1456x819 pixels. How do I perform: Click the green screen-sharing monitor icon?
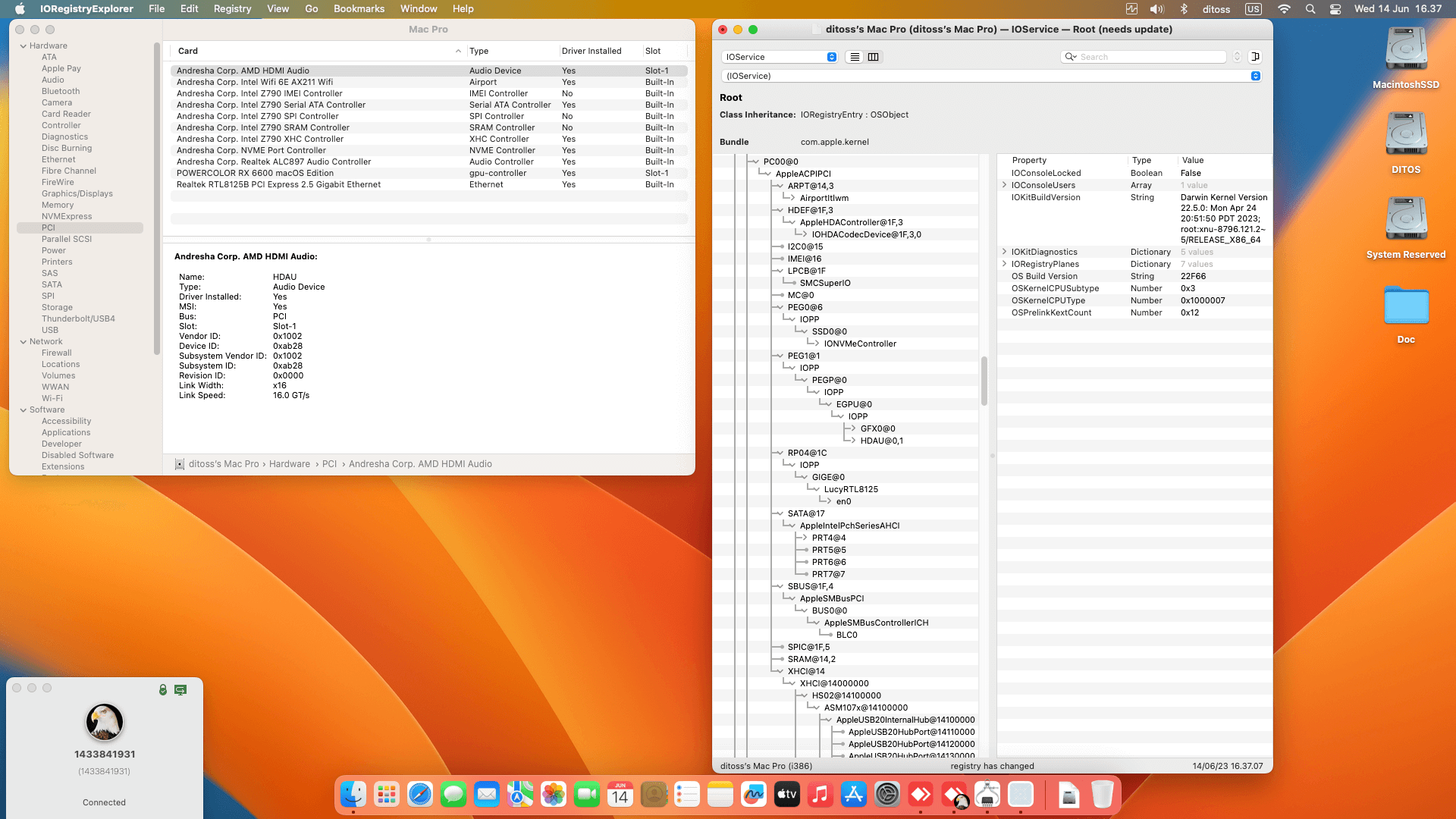180,689
